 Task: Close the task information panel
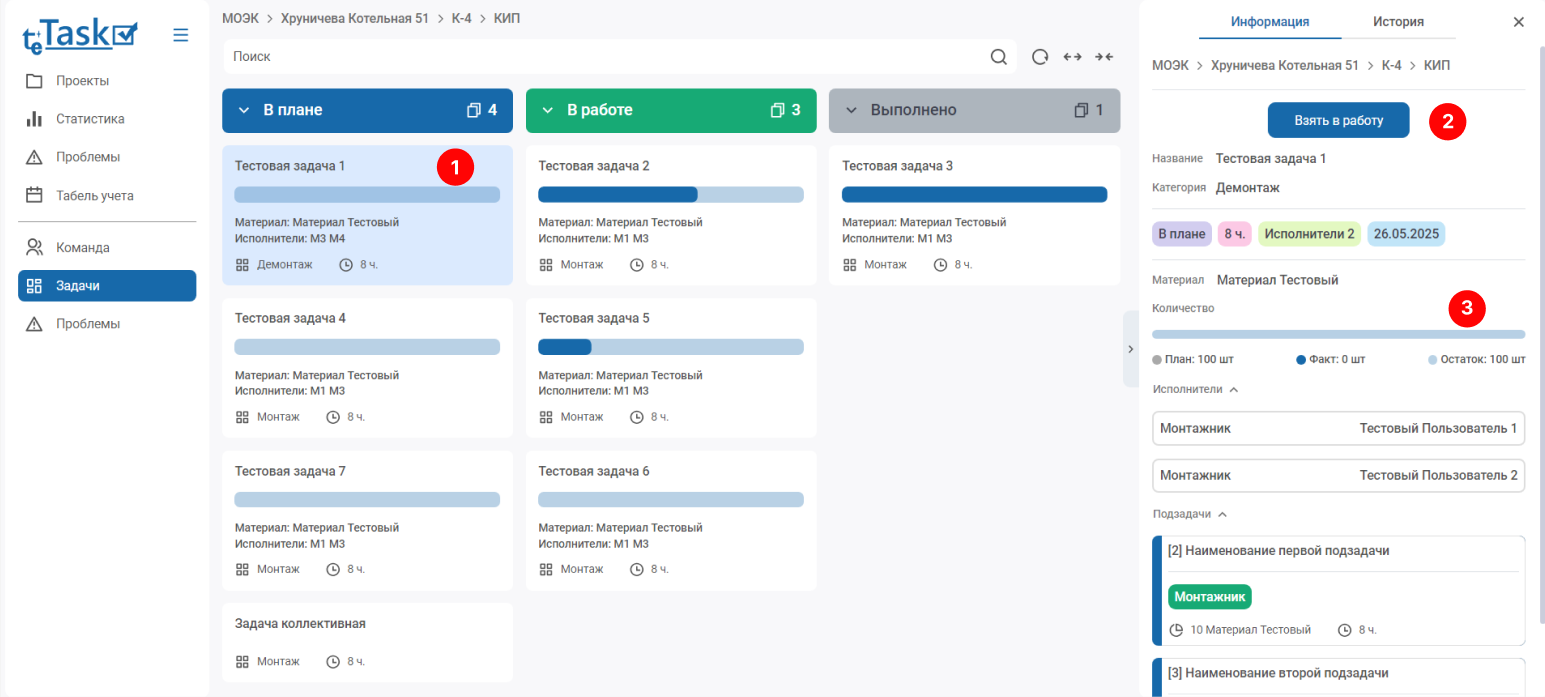point(1518,22)
